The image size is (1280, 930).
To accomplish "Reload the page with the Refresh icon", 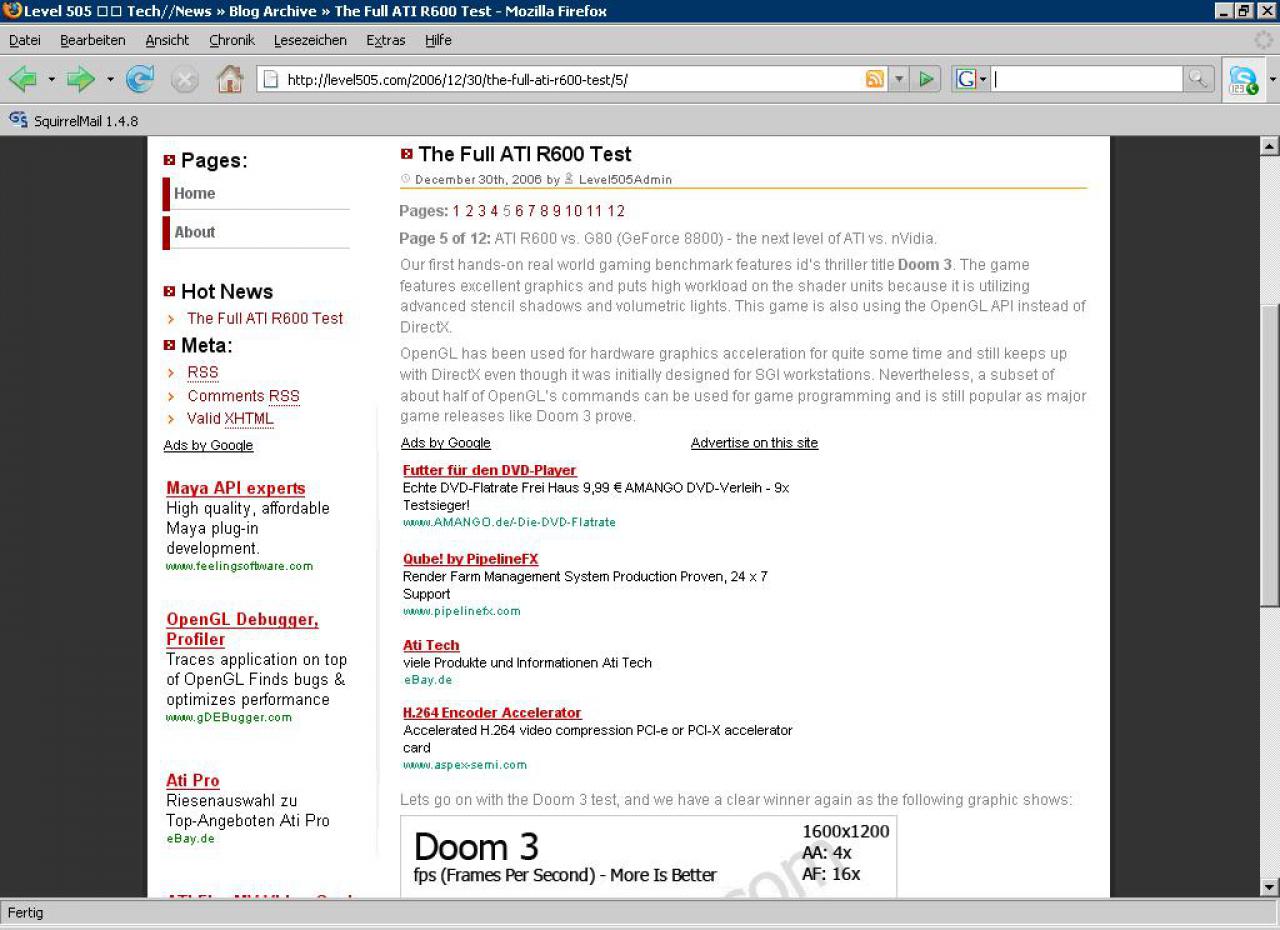I will [140, 79].
